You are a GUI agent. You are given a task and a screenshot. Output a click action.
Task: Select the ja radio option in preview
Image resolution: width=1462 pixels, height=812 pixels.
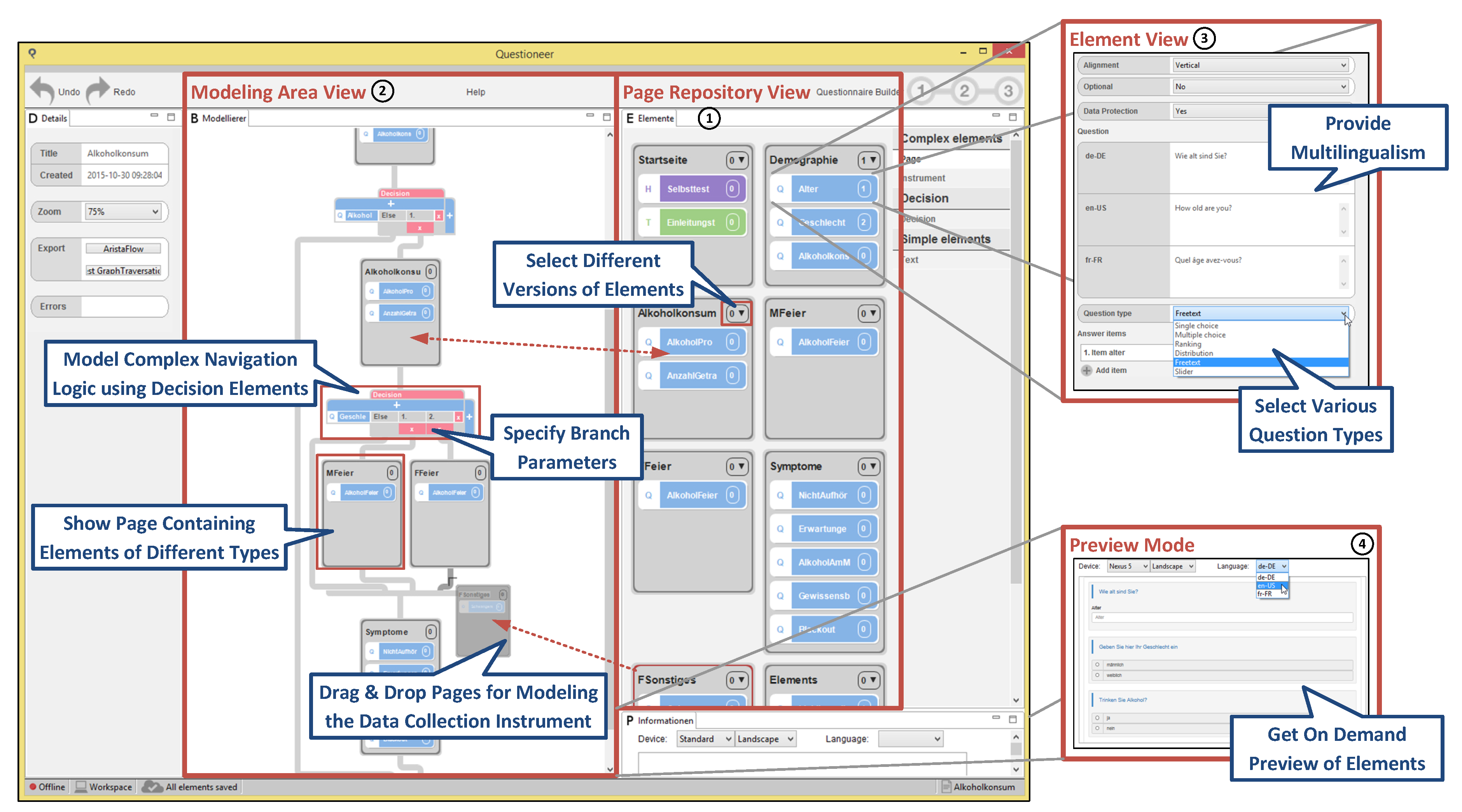1097,718
